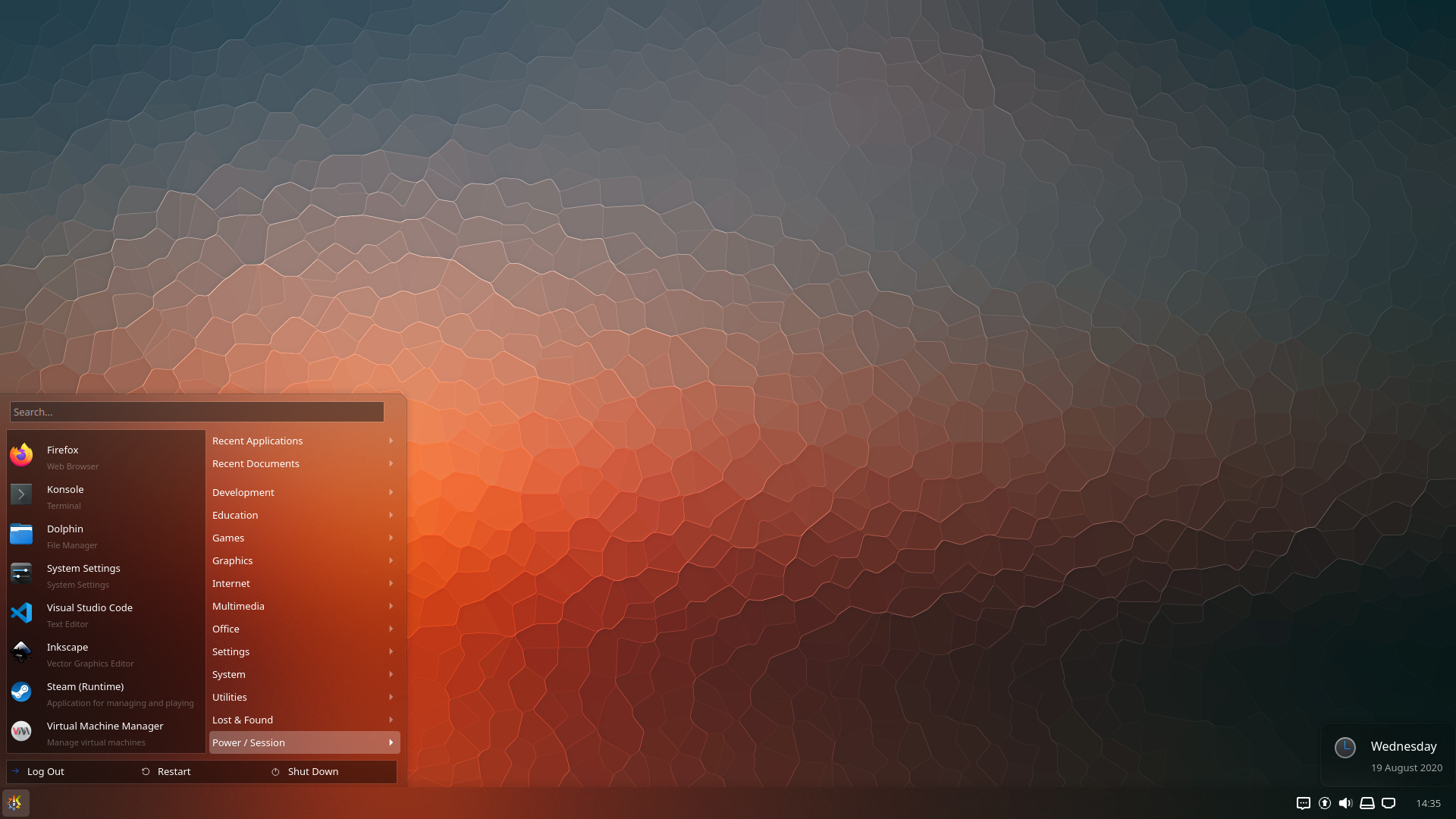Click the application launcher icon in the taskbar
1456x819 pixels.
(x=15, y=803)
